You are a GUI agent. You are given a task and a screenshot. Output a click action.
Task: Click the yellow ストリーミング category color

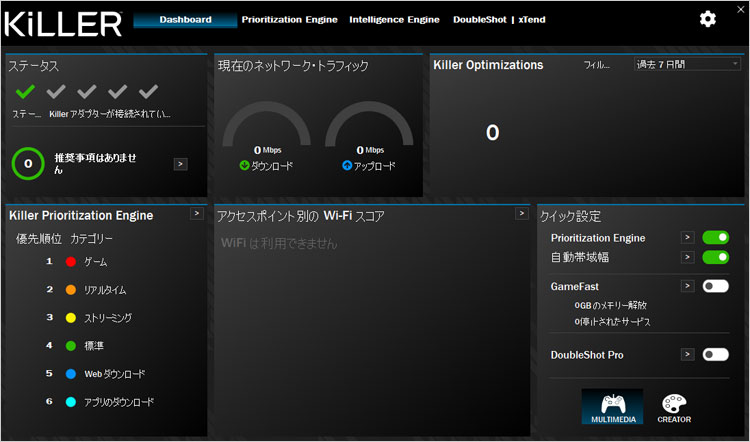point(71,318)
